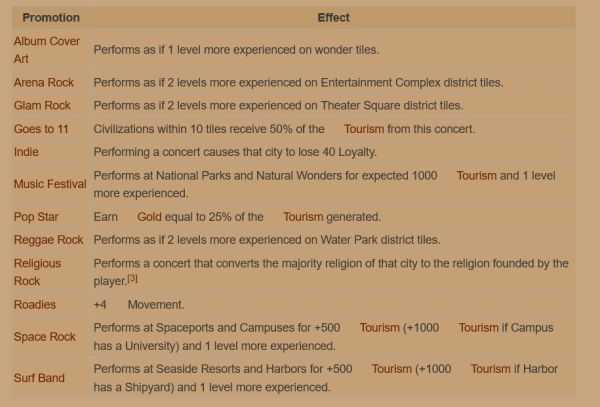This screenshot has height=407, width=600.
Task: Click the Space Rock promotion link
Action: click(44, 337)
